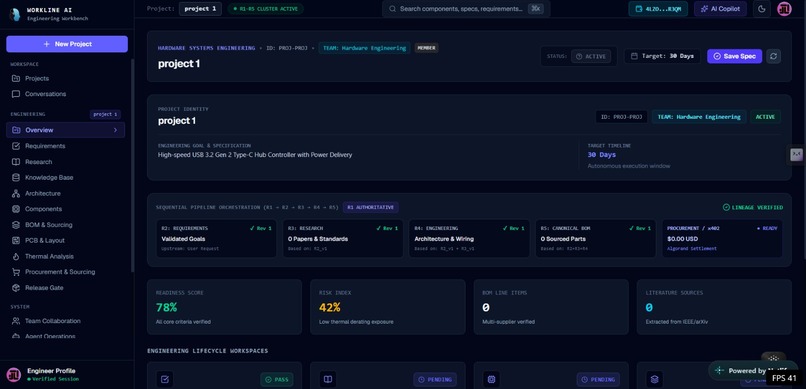Open the R2: Requirements Validated Goals card
This screenshot has width=806, height=389.
pyautogui.click(x=216, y=239)
